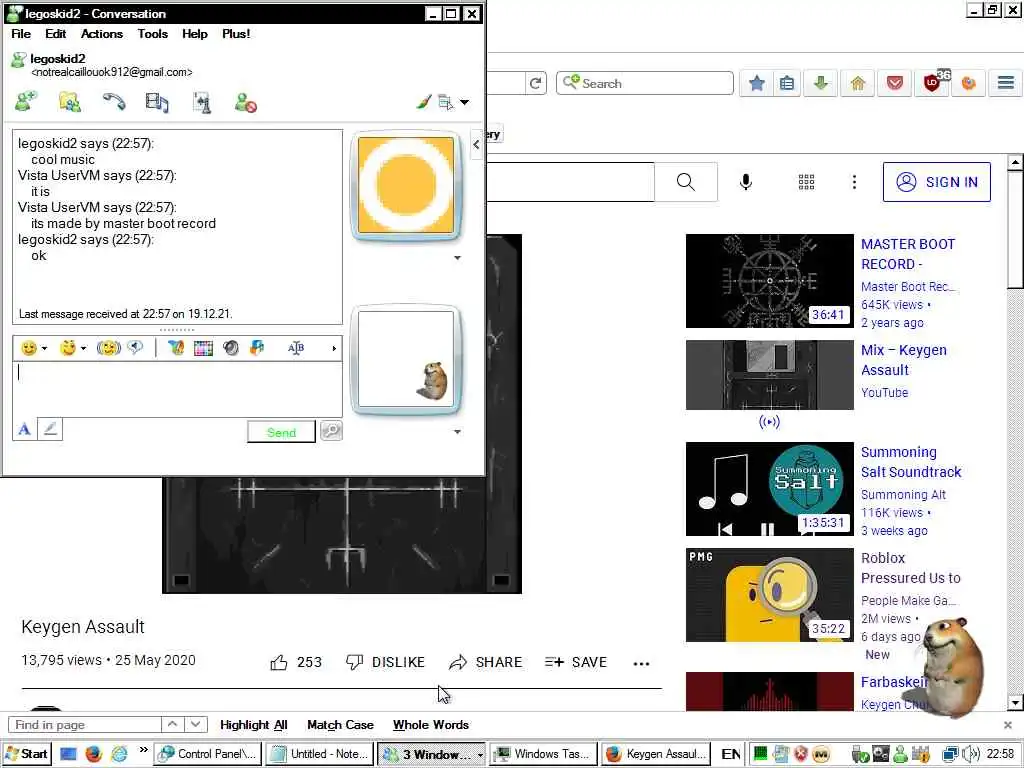The width and height of the screenshot is (1024, 768).
Task: Open Firefox downloads arrow icon
Action: click(821, 84)
